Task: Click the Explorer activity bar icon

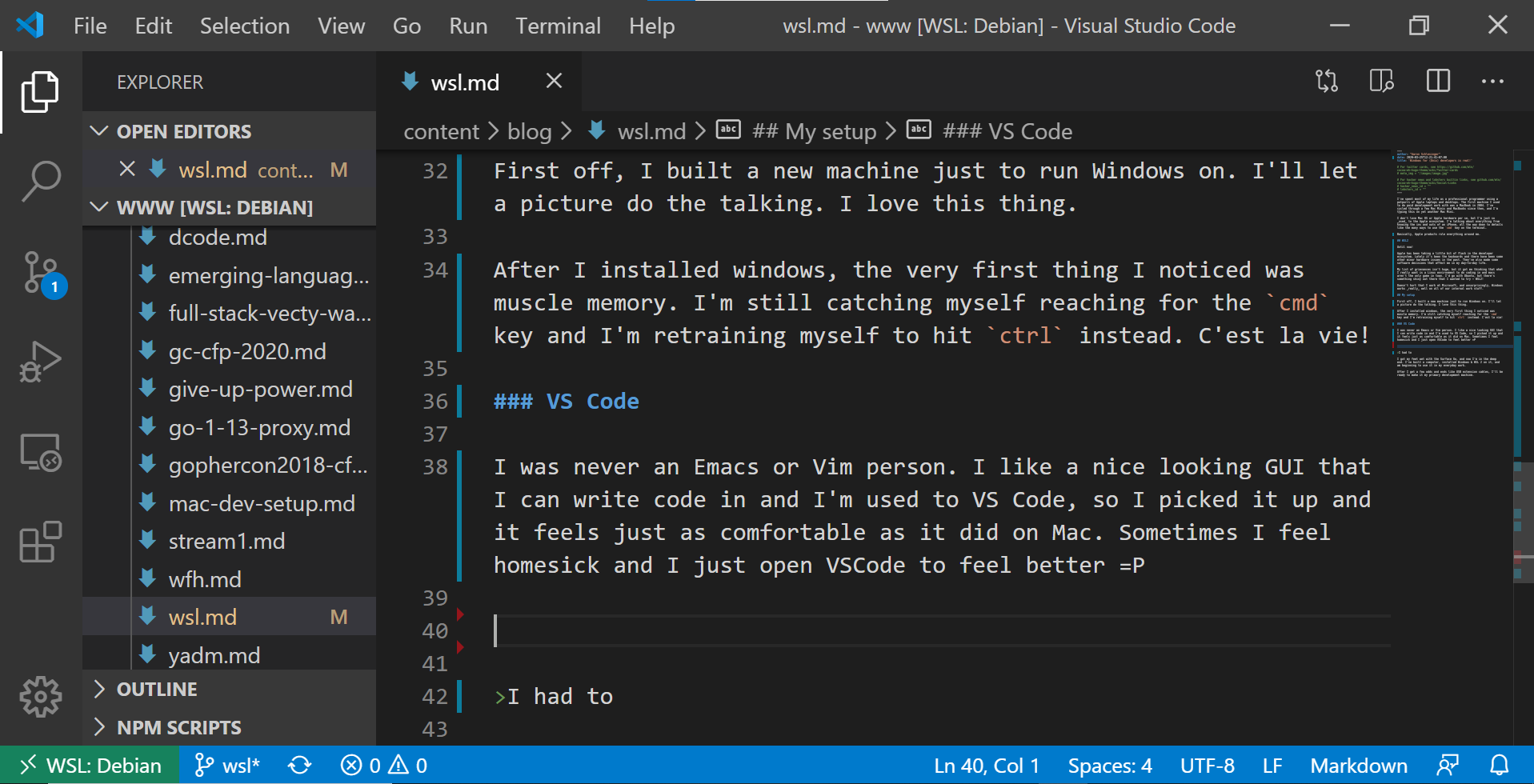Action: pyautogui.click(x=39, y=92)
